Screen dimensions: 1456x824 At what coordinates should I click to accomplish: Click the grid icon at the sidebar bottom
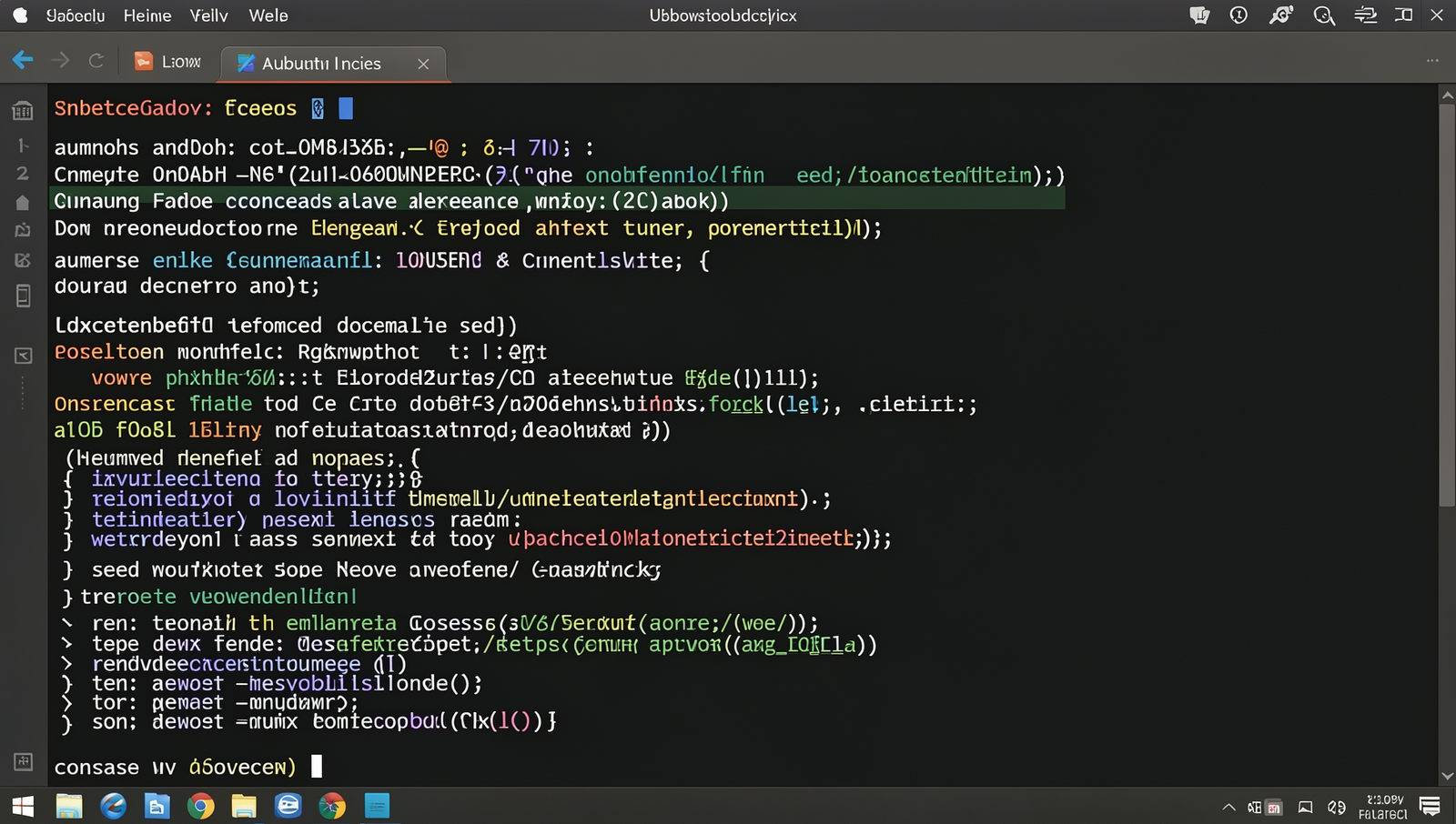tap(23, 761)
